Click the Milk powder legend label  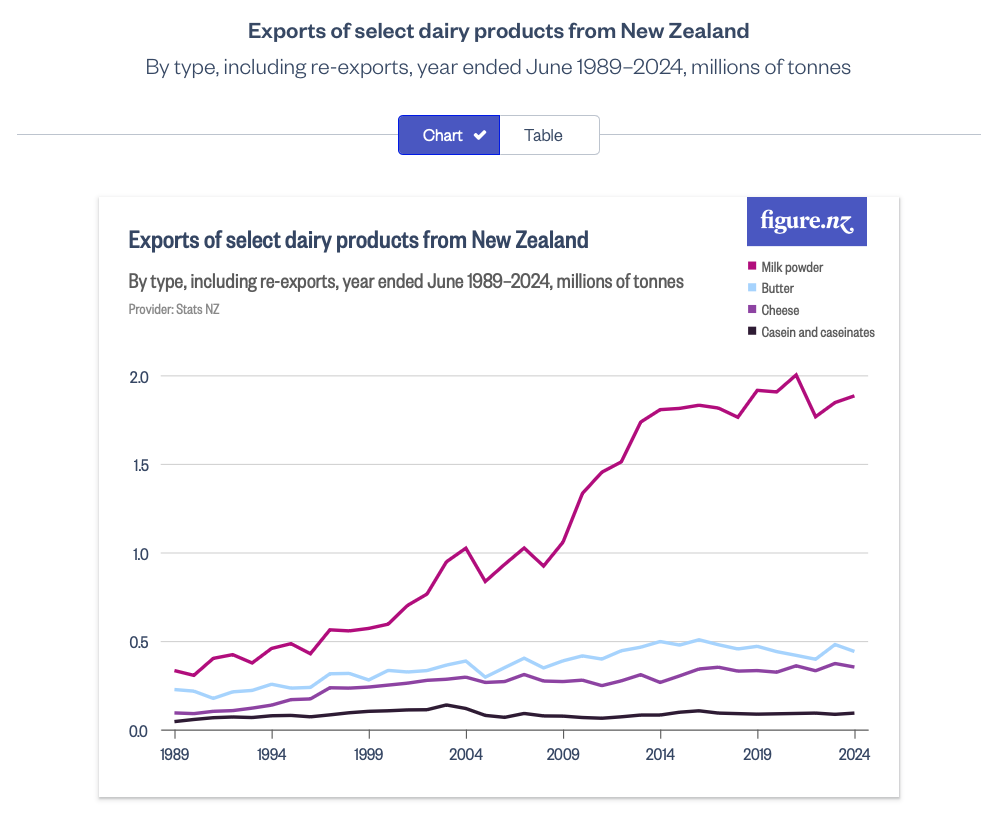pos(792,267)
